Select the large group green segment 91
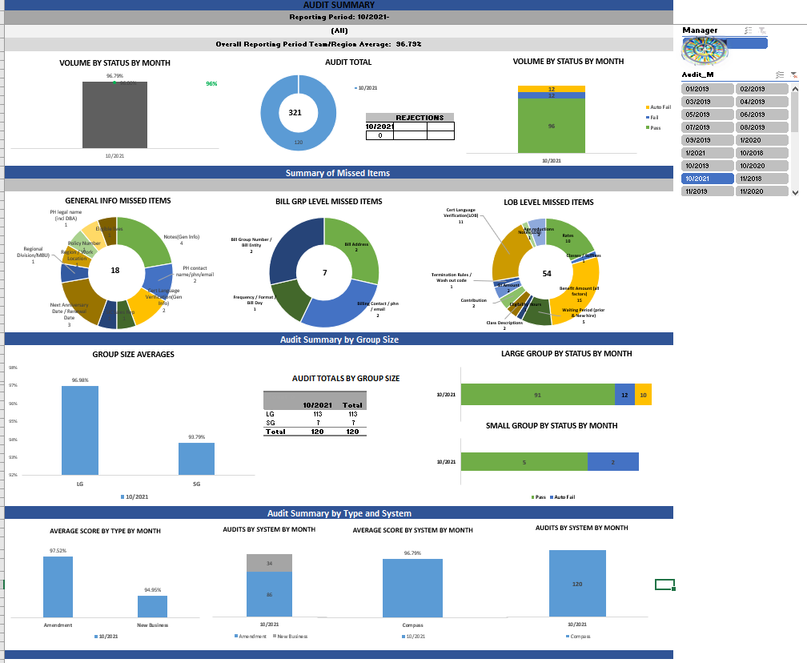 click(x=538, y=395)
